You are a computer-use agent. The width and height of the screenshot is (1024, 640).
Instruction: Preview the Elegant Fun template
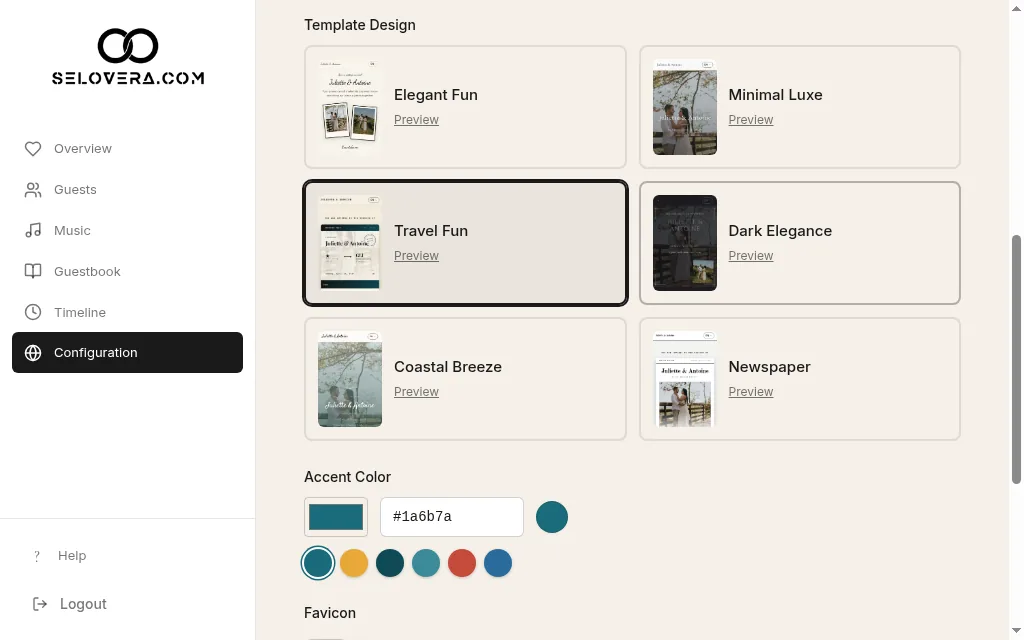pos(416,120)
